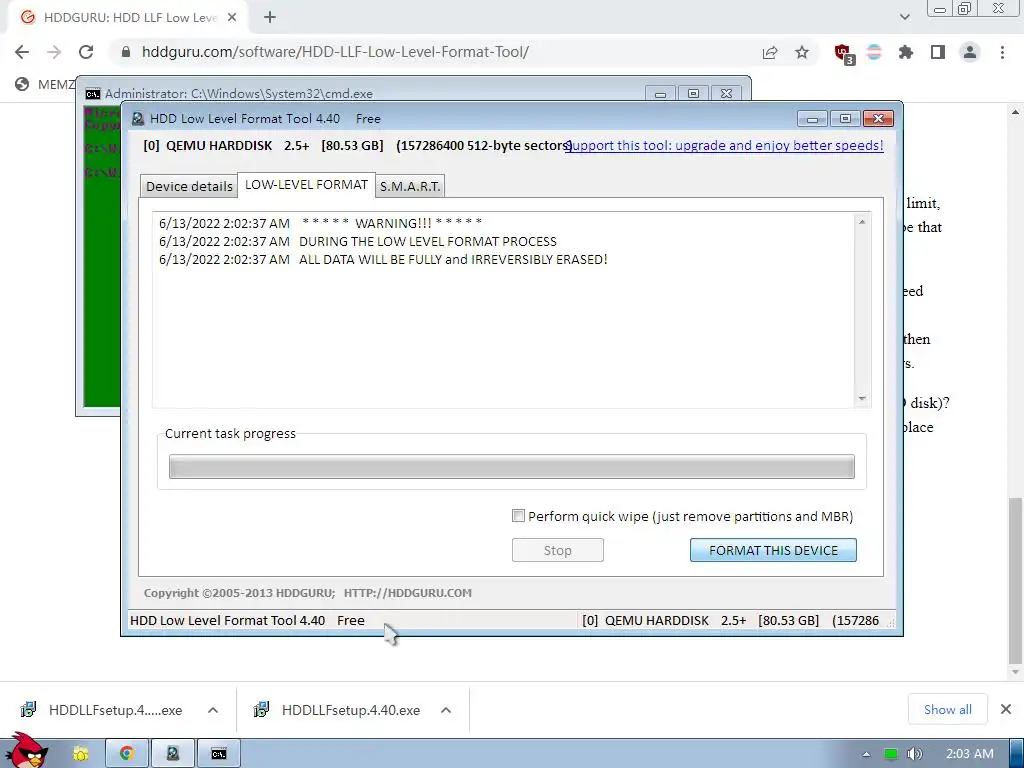
Task: Minimize the cmd.exe window
Action: pos(660,94)
